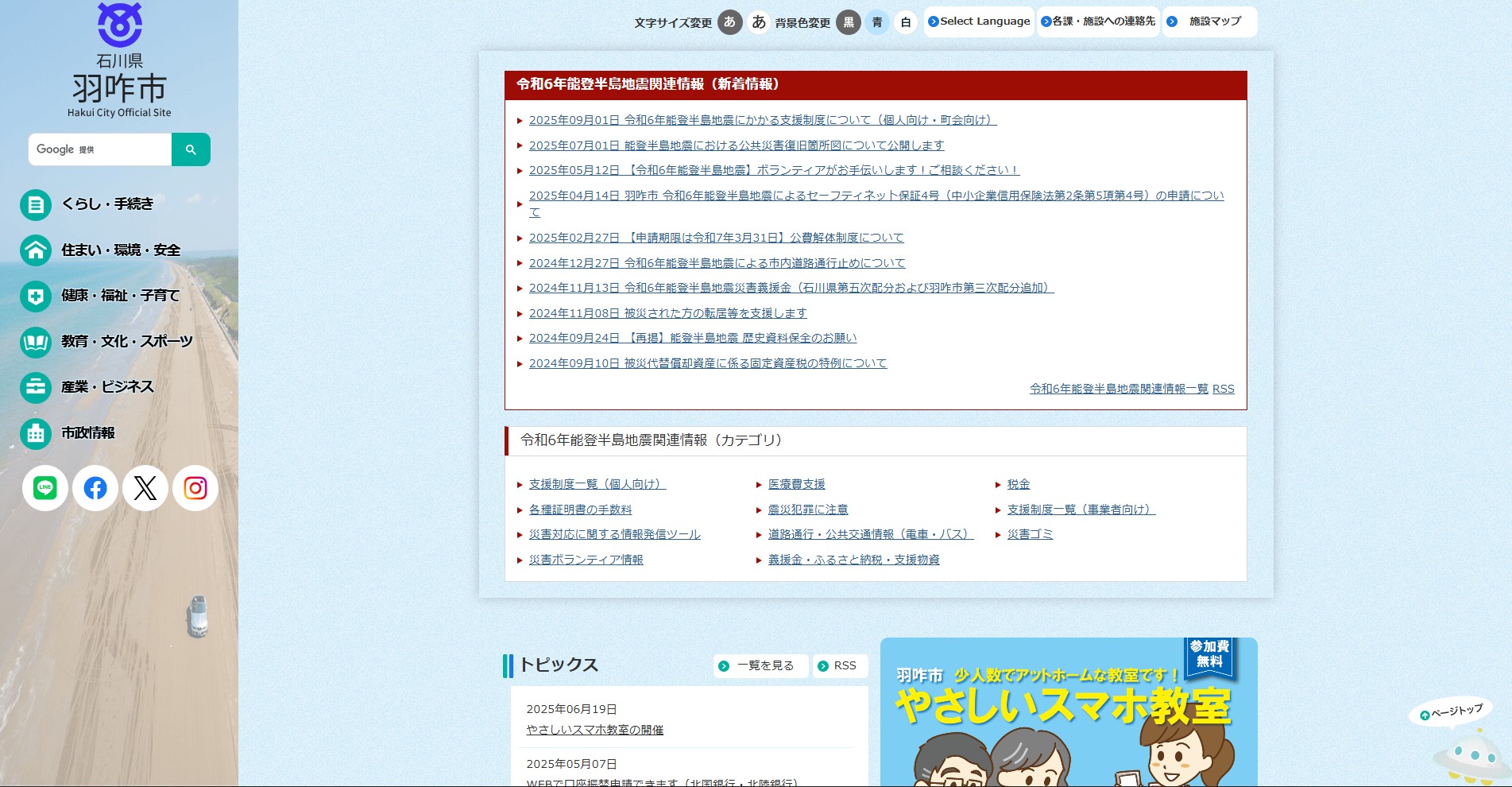Image resolution: width=1512 pixels, height=787 pixels.
Task: Click the 健康・福祉・子育て medical cross icon
Action: [36, 297]
